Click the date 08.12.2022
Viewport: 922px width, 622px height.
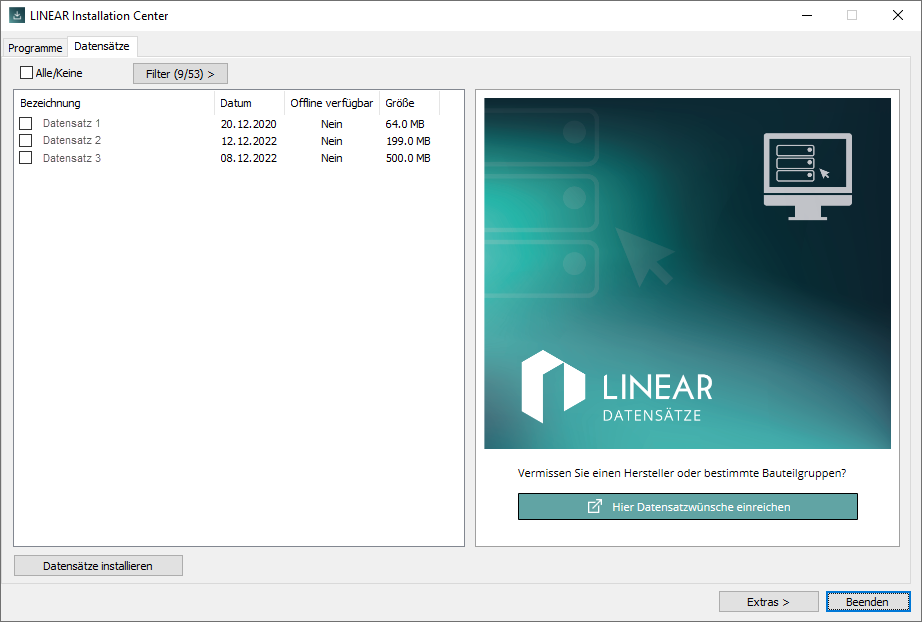pyautogui.click(x=249, y=158)
